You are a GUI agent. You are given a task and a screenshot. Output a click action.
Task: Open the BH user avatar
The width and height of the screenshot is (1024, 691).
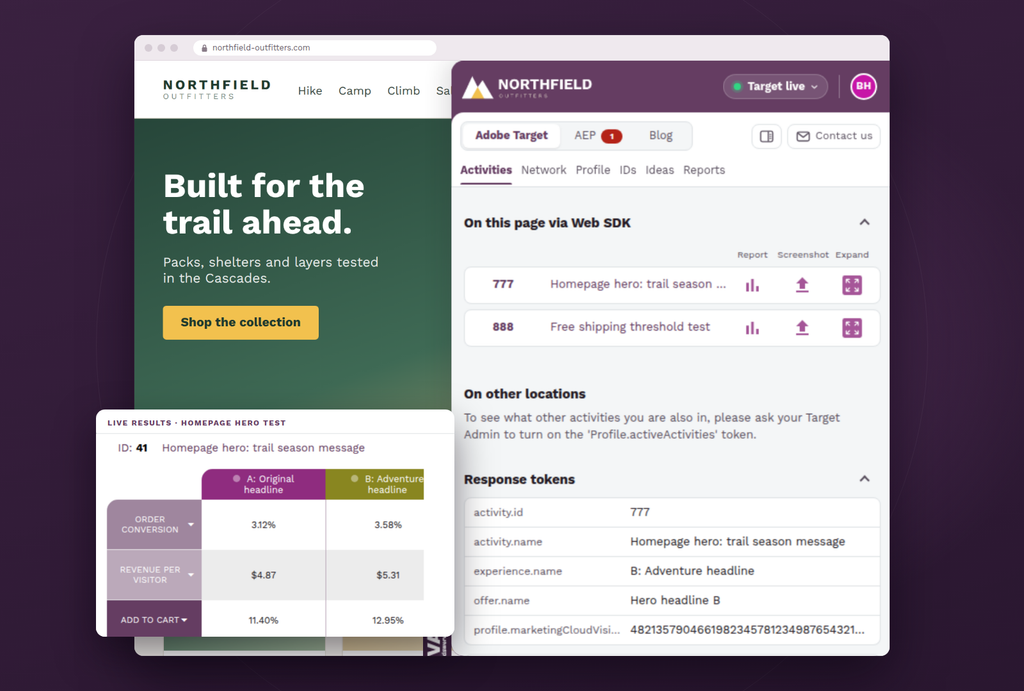point(863,86)
